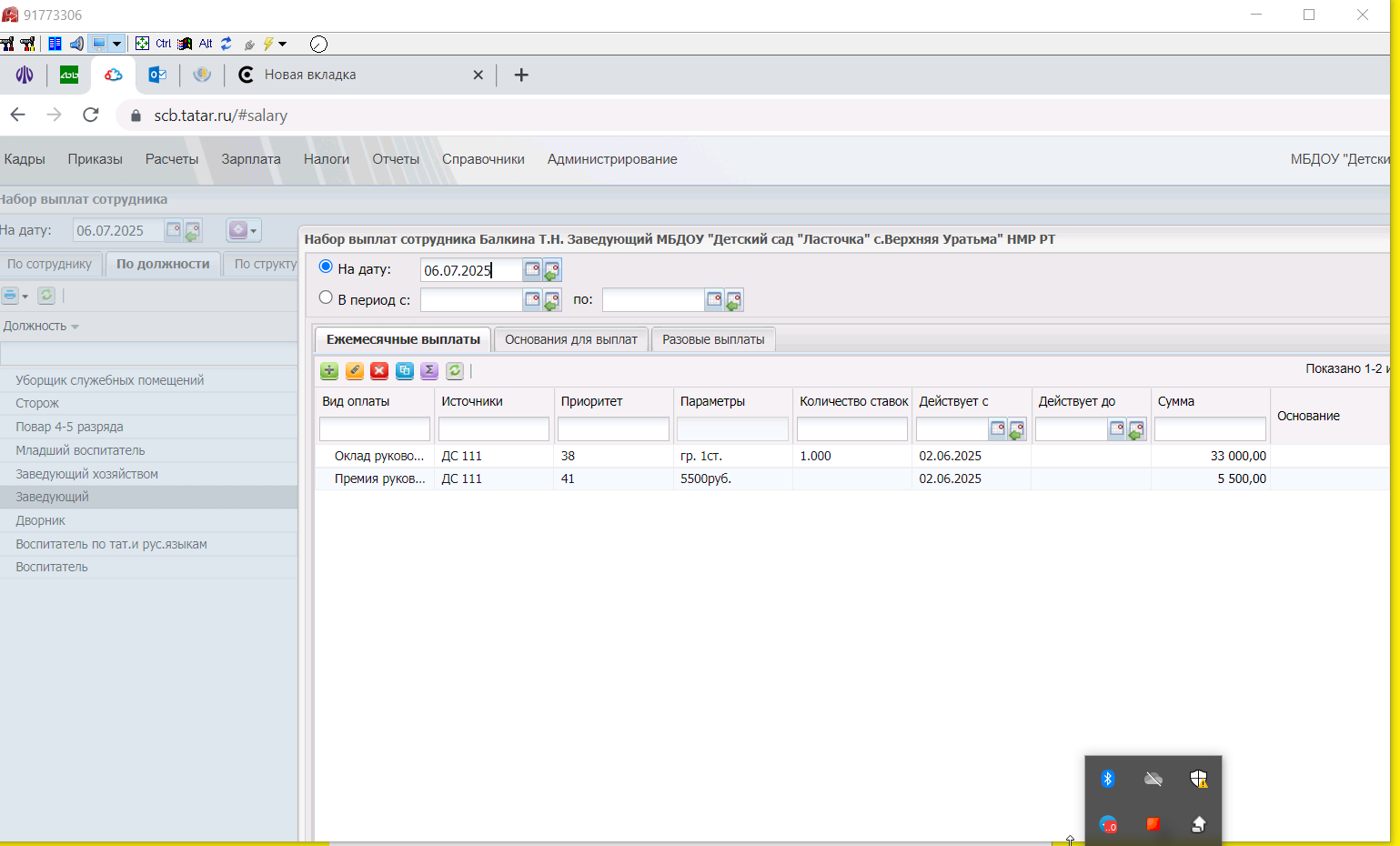
Task: Select the "Премия руков..." payment row
Action: pyautogui.click(x=851, y=478)
